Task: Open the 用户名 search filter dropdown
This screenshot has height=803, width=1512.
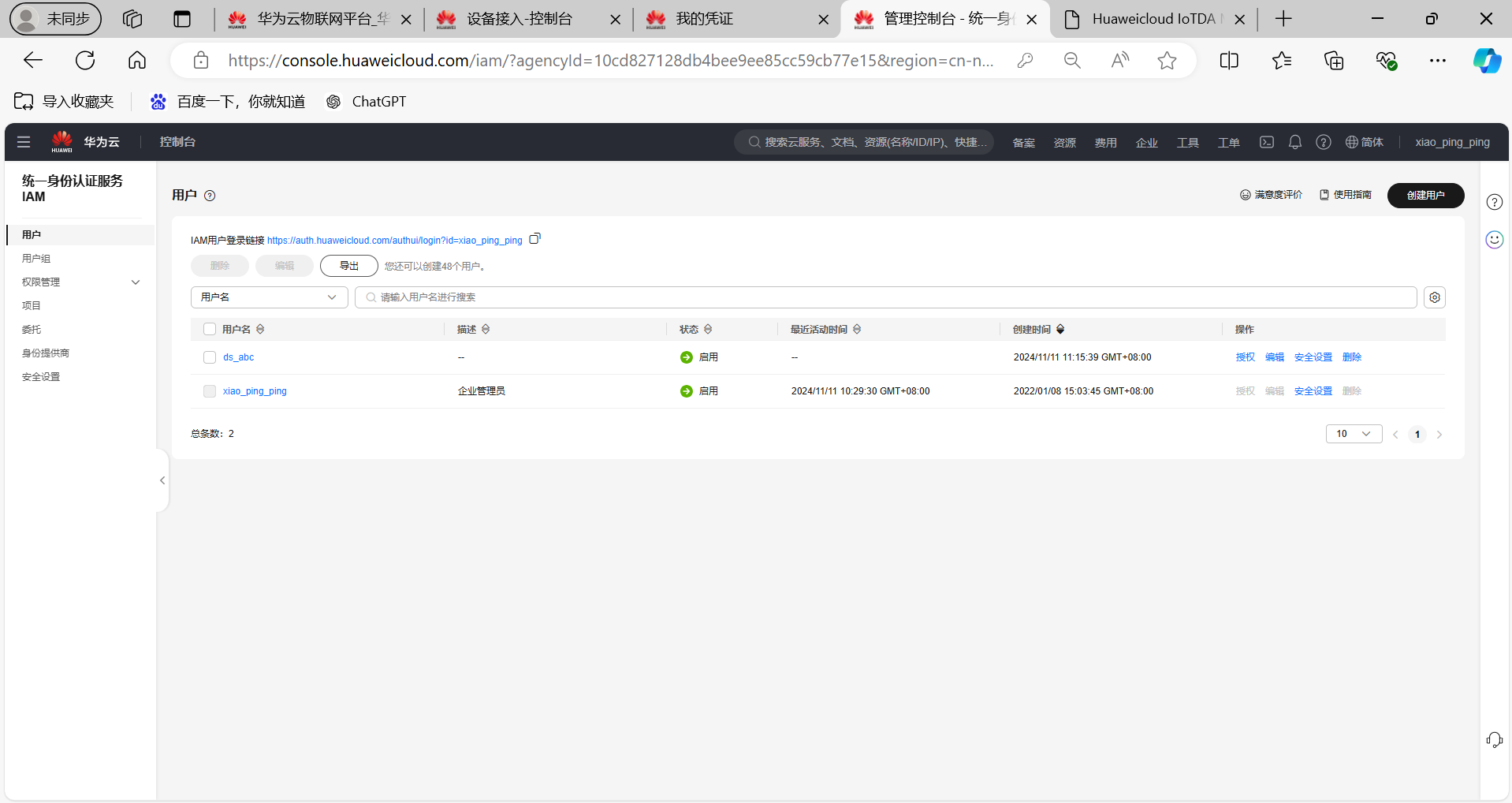Action: (x=269, y=297)
